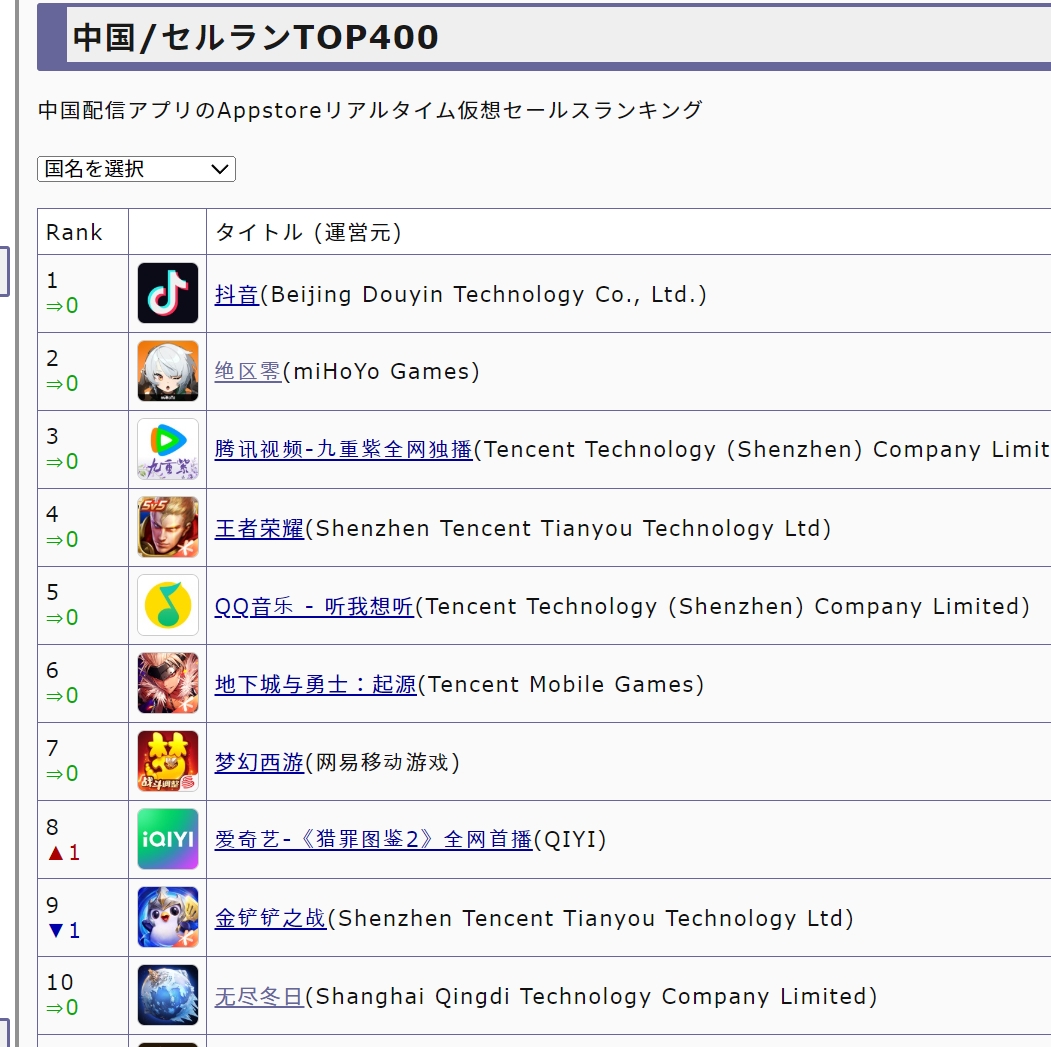Image resolution: width=1051 pixels, height=1047 pixels.
Task: Open the 绝区零 title link
Action: tap(248, 371)
